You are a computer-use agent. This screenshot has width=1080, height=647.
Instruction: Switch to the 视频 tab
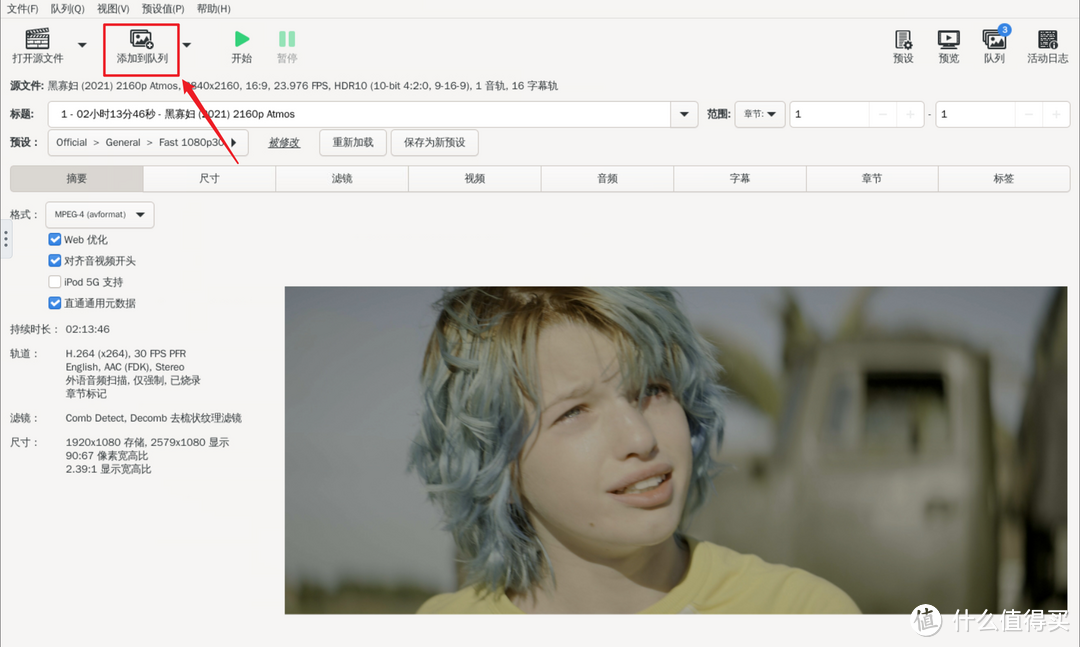pyautogui.click(x=475, y=178)
